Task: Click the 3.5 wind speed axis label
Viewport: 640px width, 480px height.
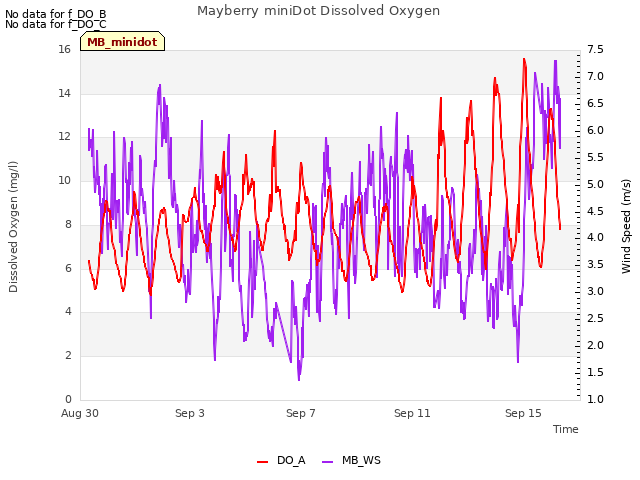Action: coord(595,264)
